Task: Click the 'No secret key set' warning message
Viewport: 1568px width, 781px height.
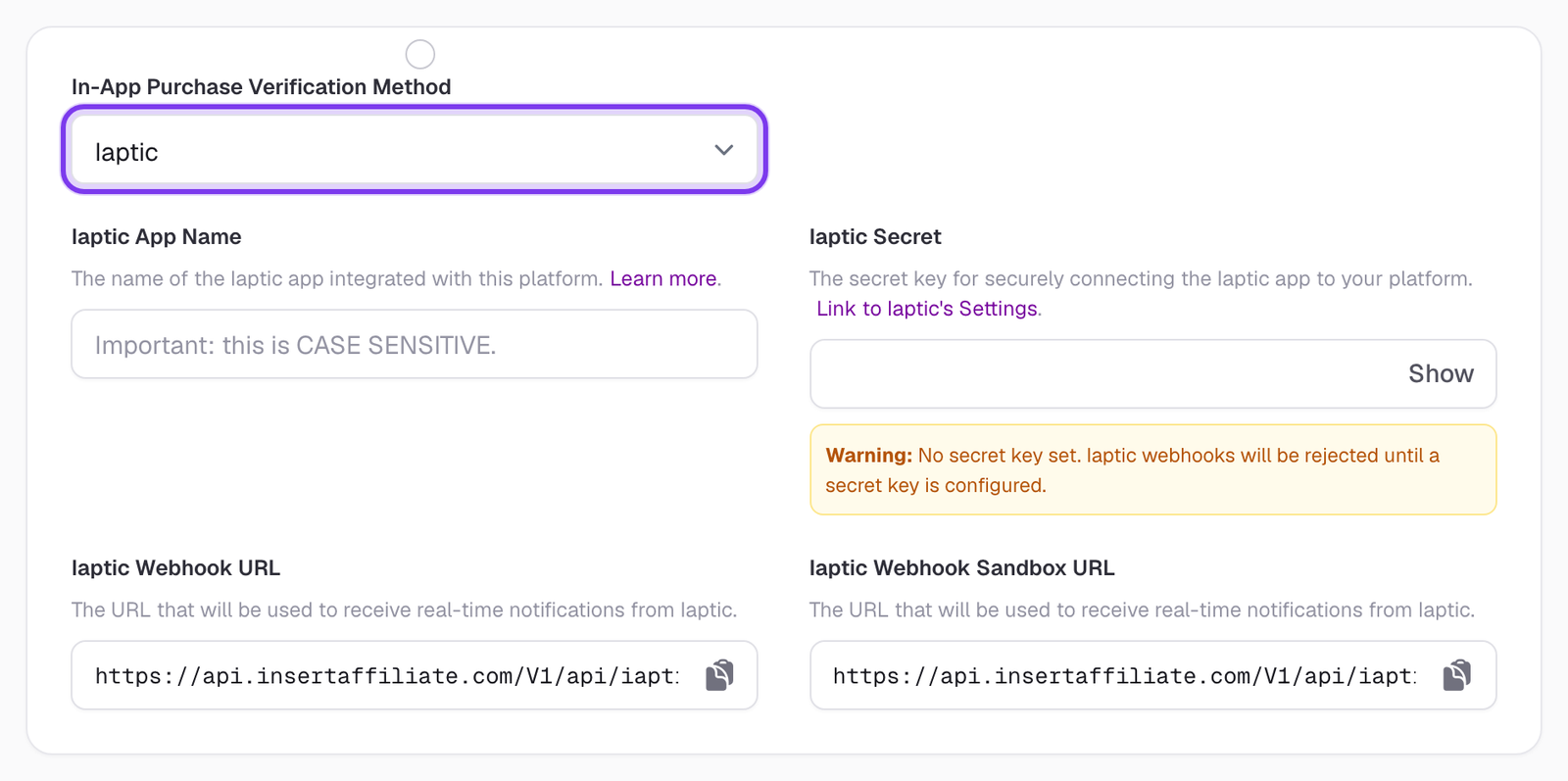Action: pyautogui.click(x=1153, y=469)
